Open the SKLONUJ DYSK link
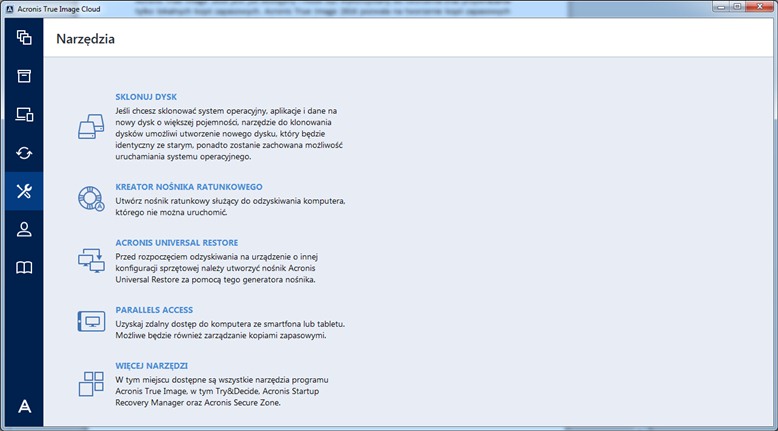Viewport: 778px width, 431px height. pos(146,97)
